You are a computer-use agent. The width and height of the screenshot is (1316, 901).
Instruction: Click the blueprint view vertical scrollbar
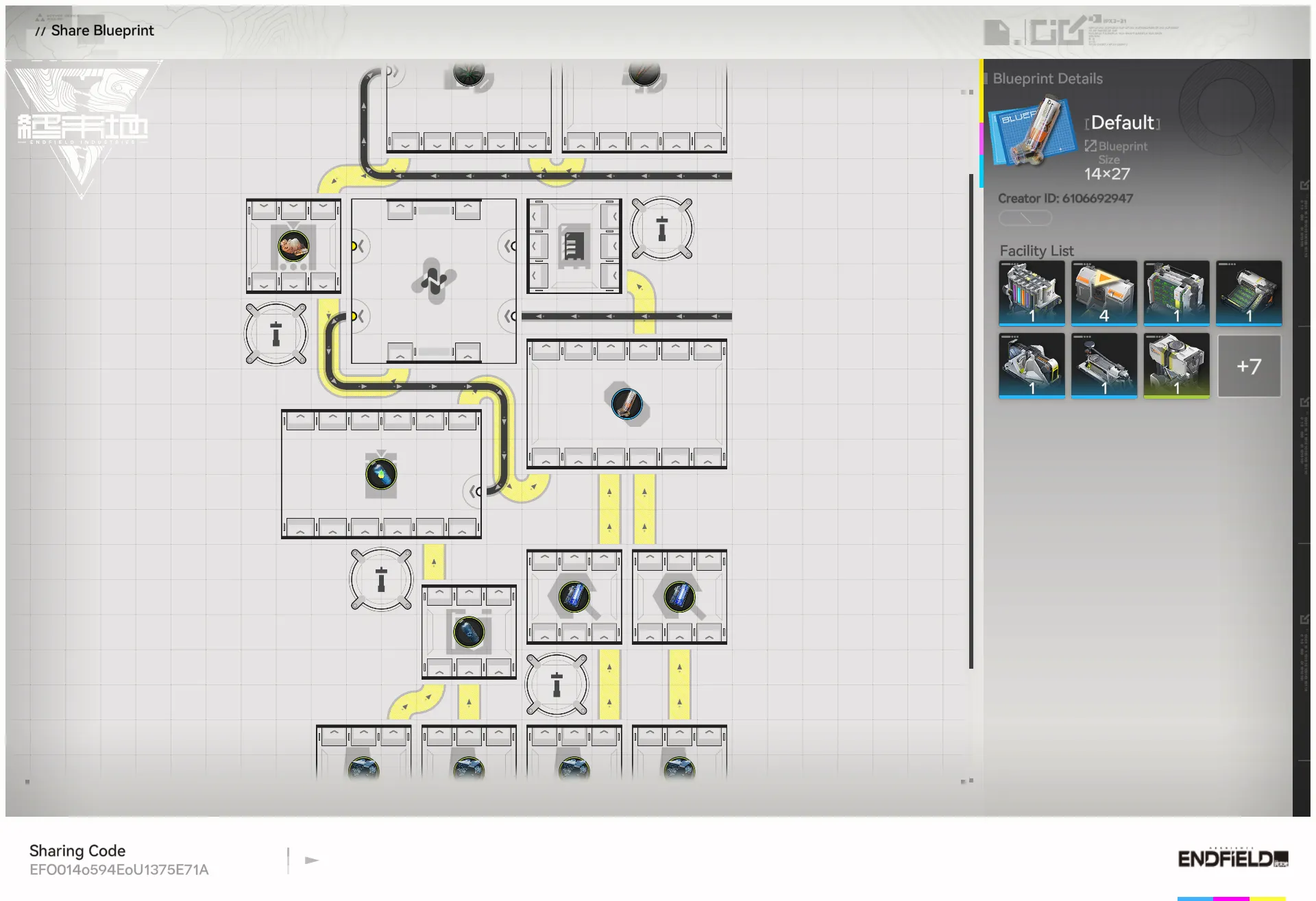pos(971,421)
